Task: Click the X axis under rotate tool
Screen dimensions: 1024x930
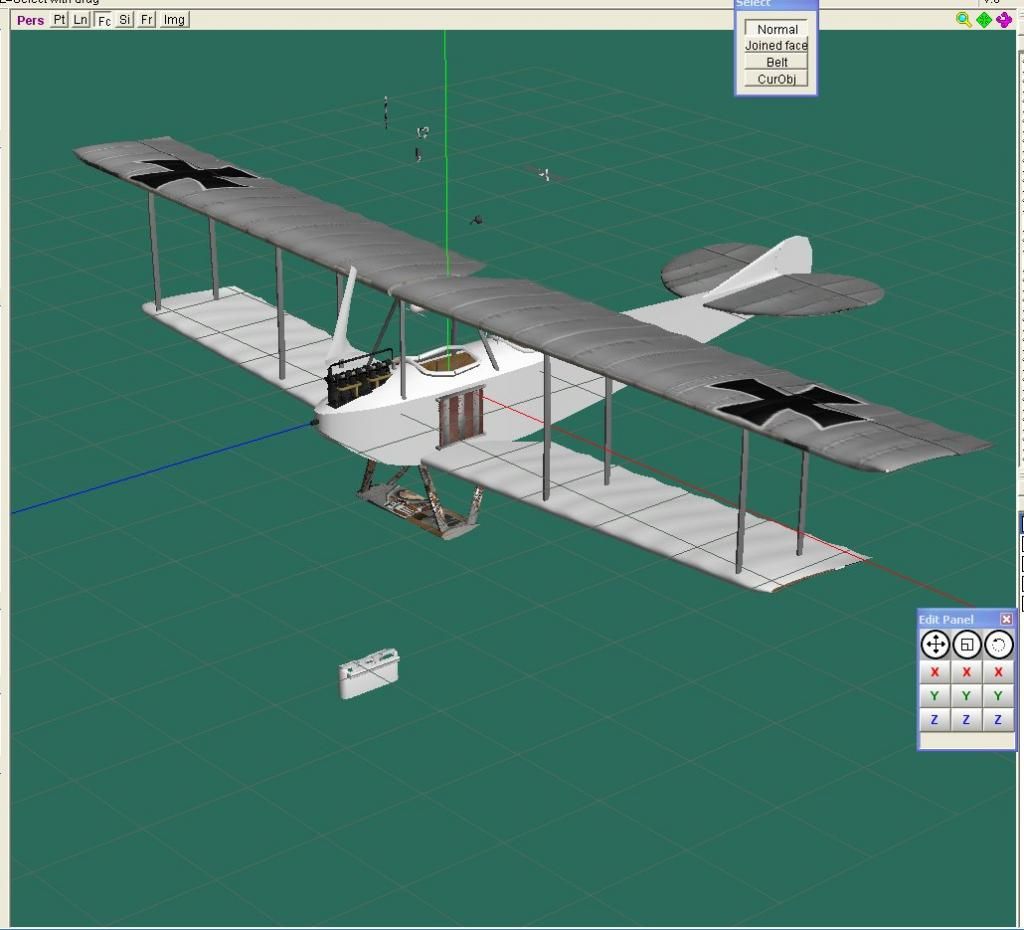Action: click(x=998, y=672)
